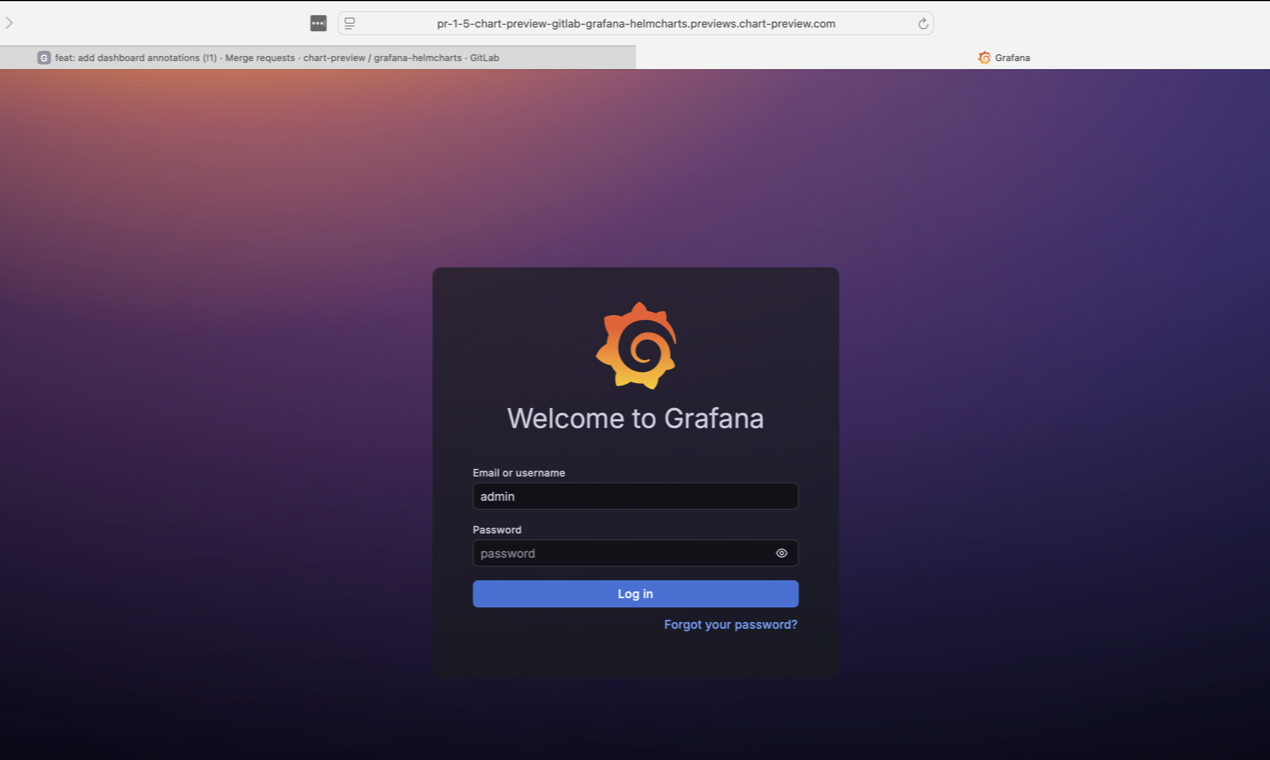Switch to the GitLab merge request tab
Screen dimensions: 1270x760
click(x=318, y=58)
